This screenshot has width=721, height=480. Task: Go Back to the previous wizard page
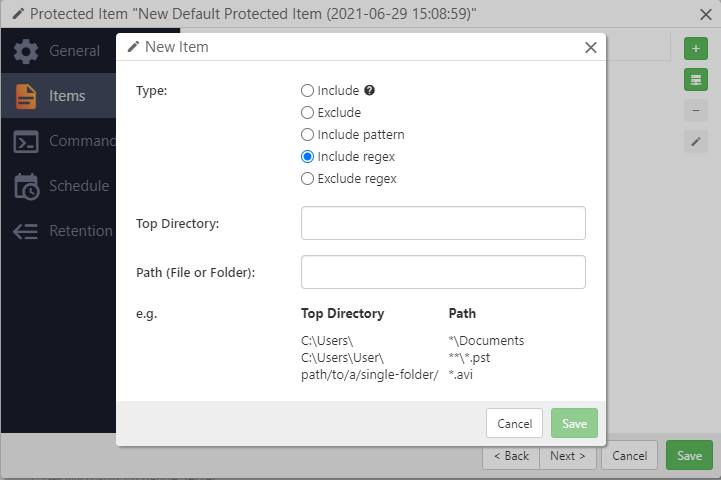pyautogui.click(x=511, y=455)
